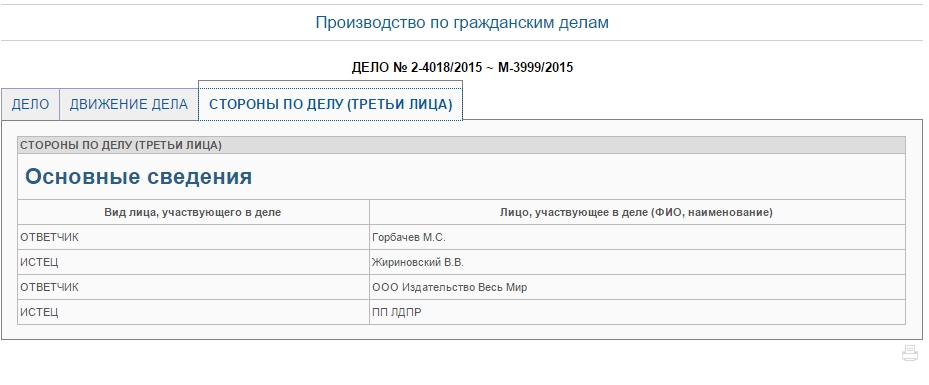The image size is (929, 385).
Task: Click the Производство по гражданским делам heading
Action: click(x=462, y=23)
